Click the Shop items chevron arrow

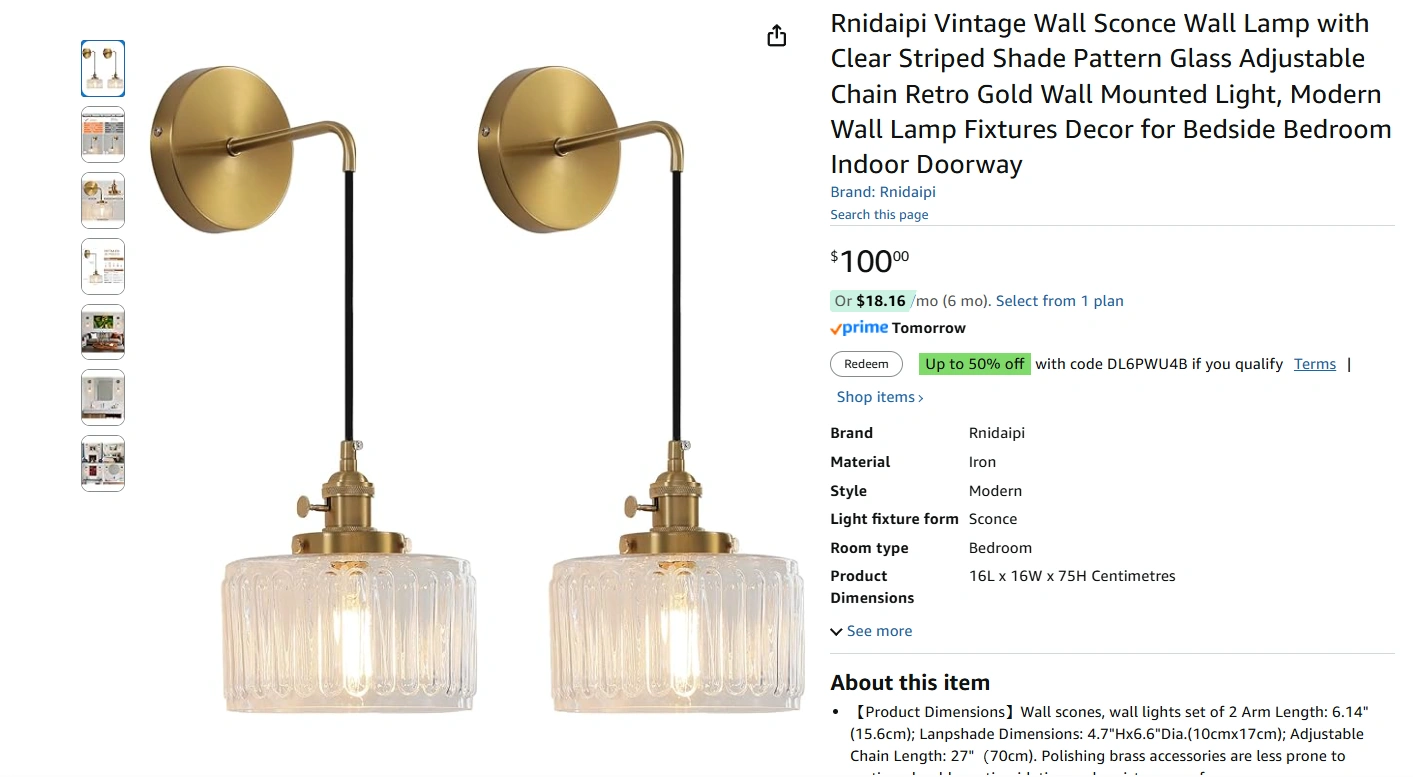921,398
